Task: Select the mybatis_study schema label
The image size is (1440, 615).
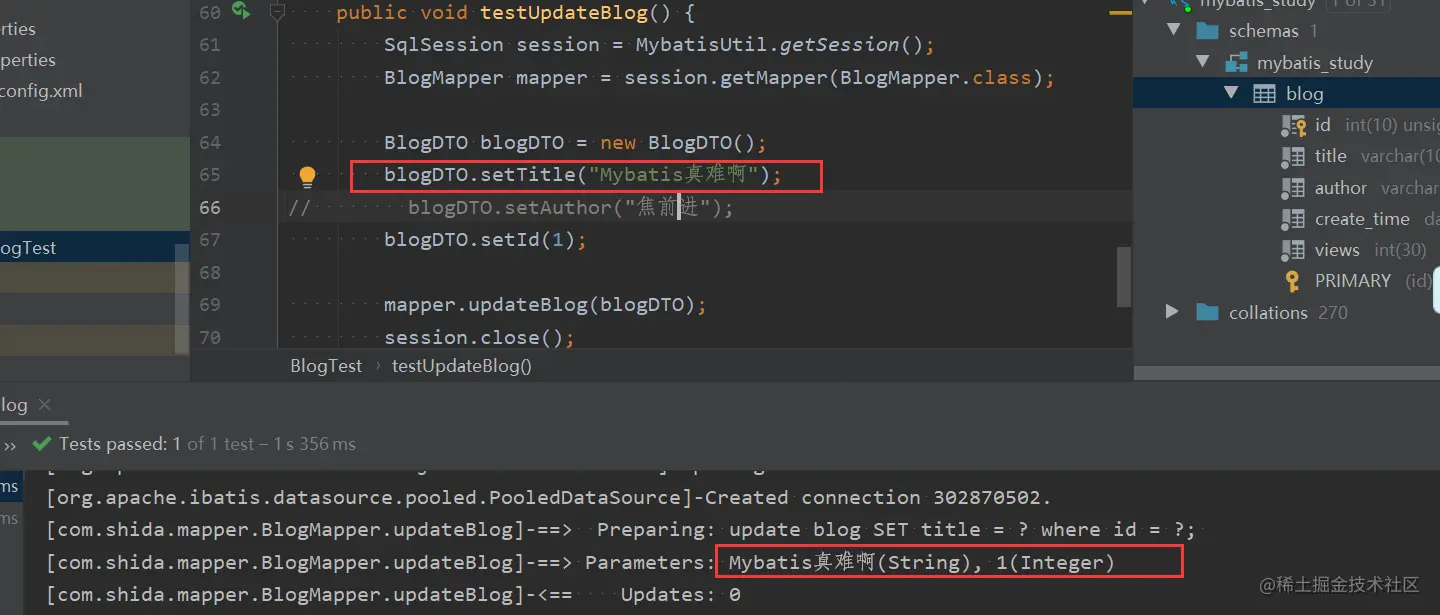Action: click(1315, 63)
